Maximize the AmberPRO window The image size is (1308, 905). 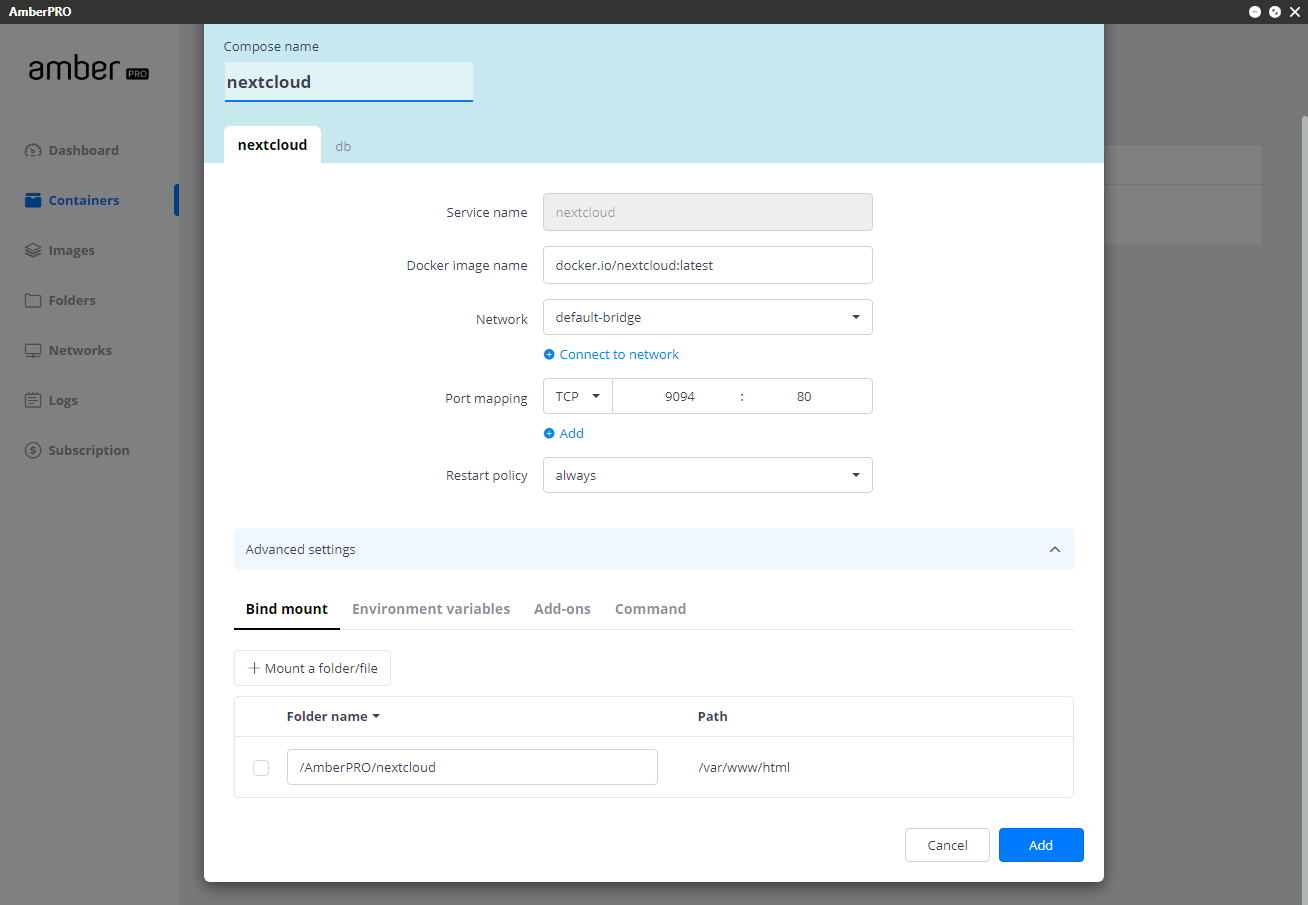(1275, 12)
